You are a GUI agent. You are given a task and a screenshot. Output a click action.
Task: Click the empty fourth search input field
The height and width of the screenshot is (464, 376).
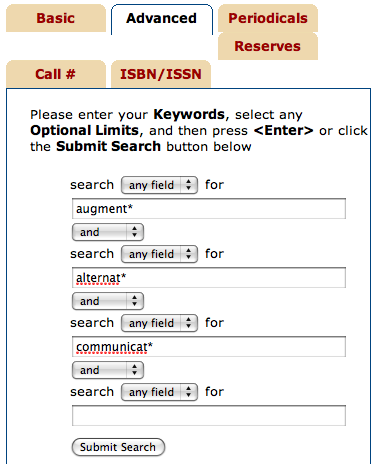tap(209, 416)
